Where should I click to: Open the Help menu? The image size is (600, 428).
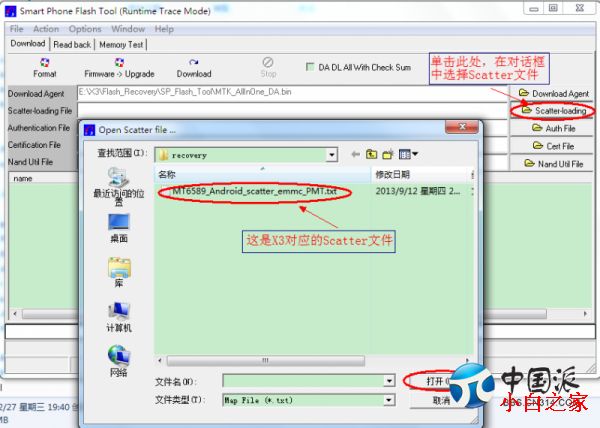(164, 29)
